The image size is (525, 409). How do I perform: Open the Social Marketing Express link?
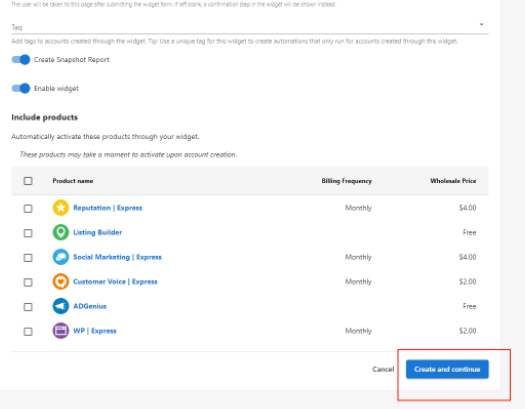tap(117, 257)
